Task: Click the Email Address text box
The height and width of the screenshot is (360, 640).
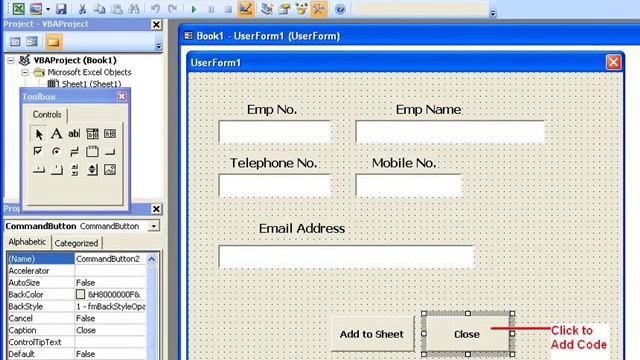Action: tap(346, 257)
